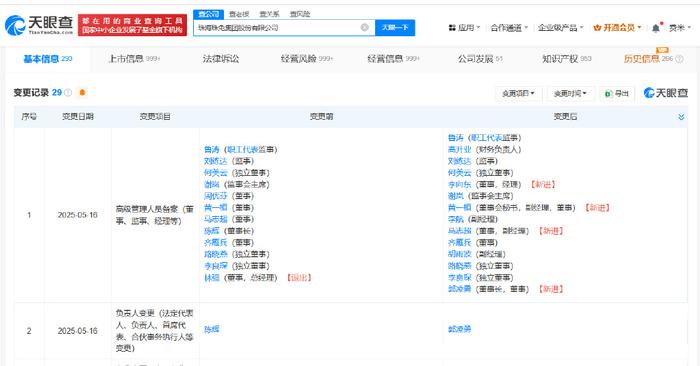
Task: Click the 天眼一下 search button
Action: [395, 28]
